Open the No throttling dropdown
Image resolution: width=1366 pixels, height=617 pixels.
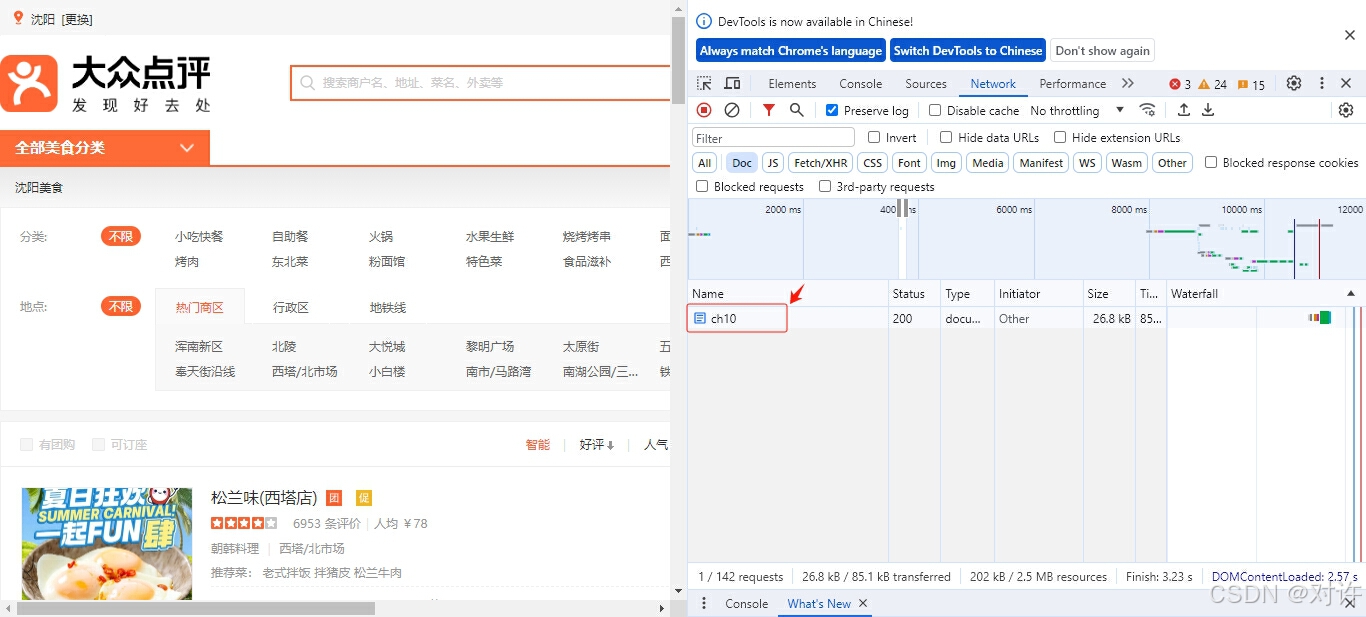click(1077, 110)
